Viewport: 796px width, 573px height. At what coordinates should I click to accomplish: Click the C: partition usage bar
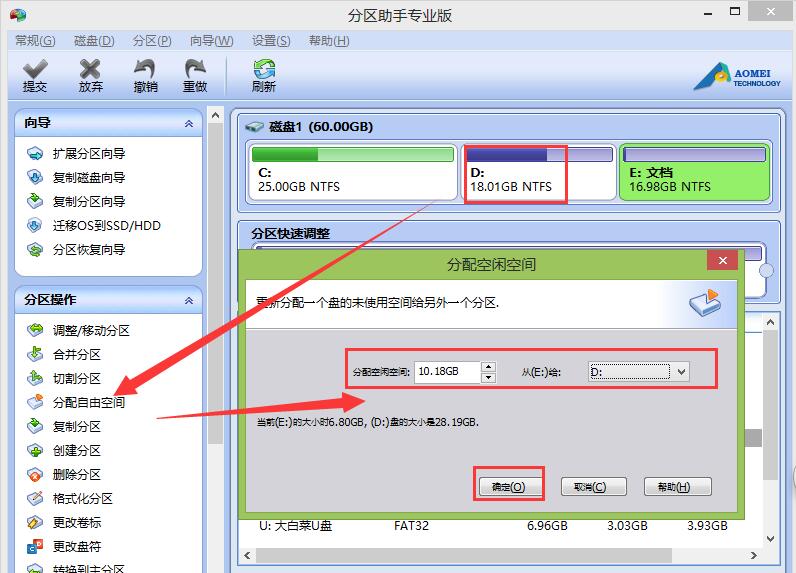353,154
